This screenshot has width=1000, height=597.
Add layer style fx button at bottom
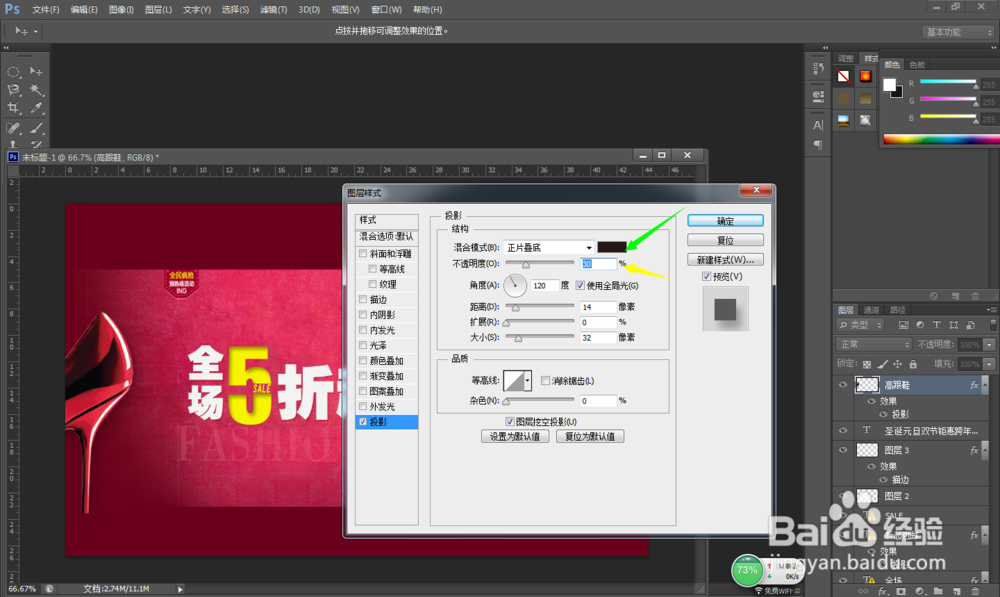pos(882,591)
